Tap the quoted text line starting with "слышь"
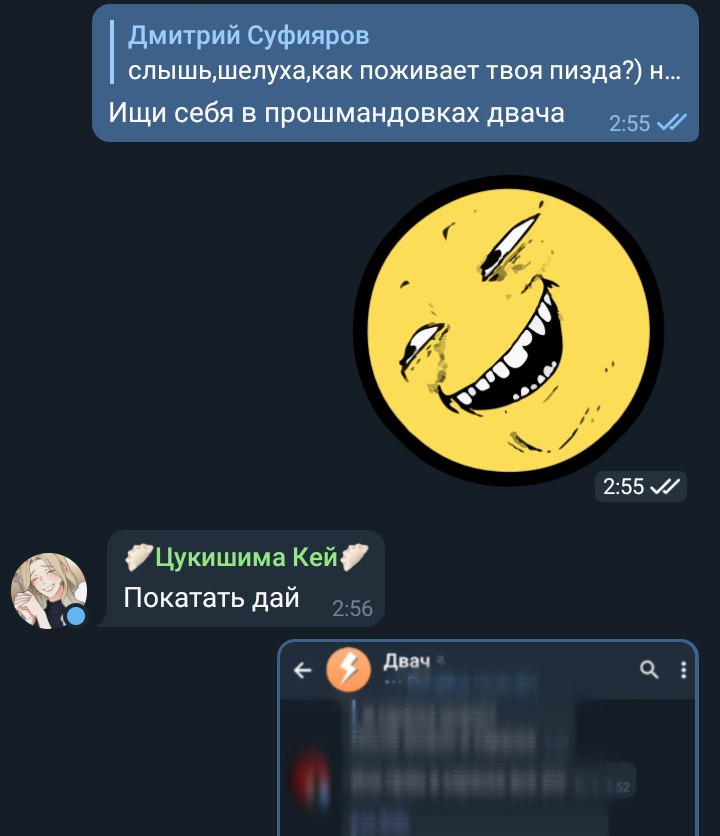This screenshot has width=720, height=836. (404, 70)
